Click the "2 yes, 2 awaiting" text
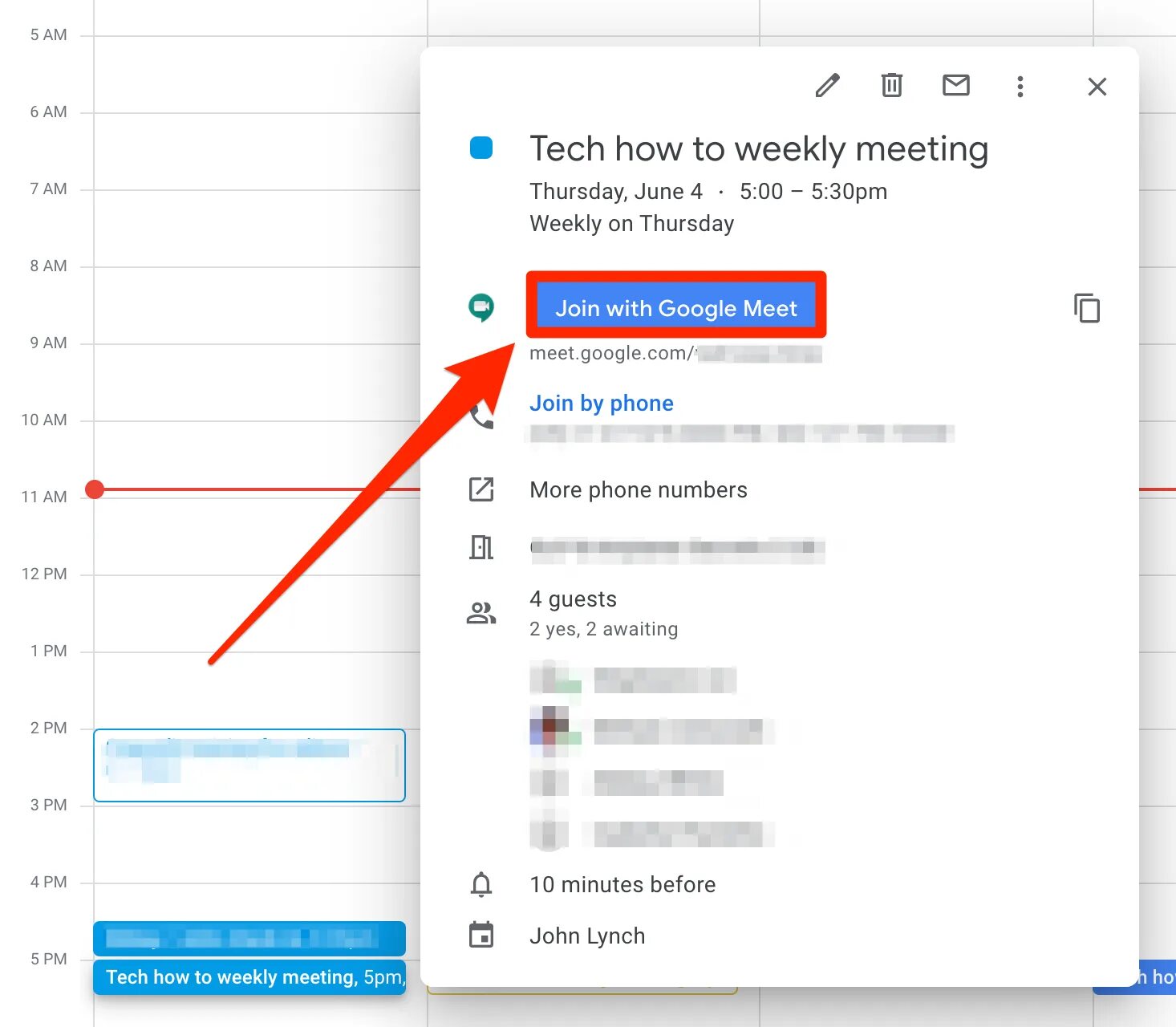The height and width of the screenshot is (1027, 1176). pos(603,629)
